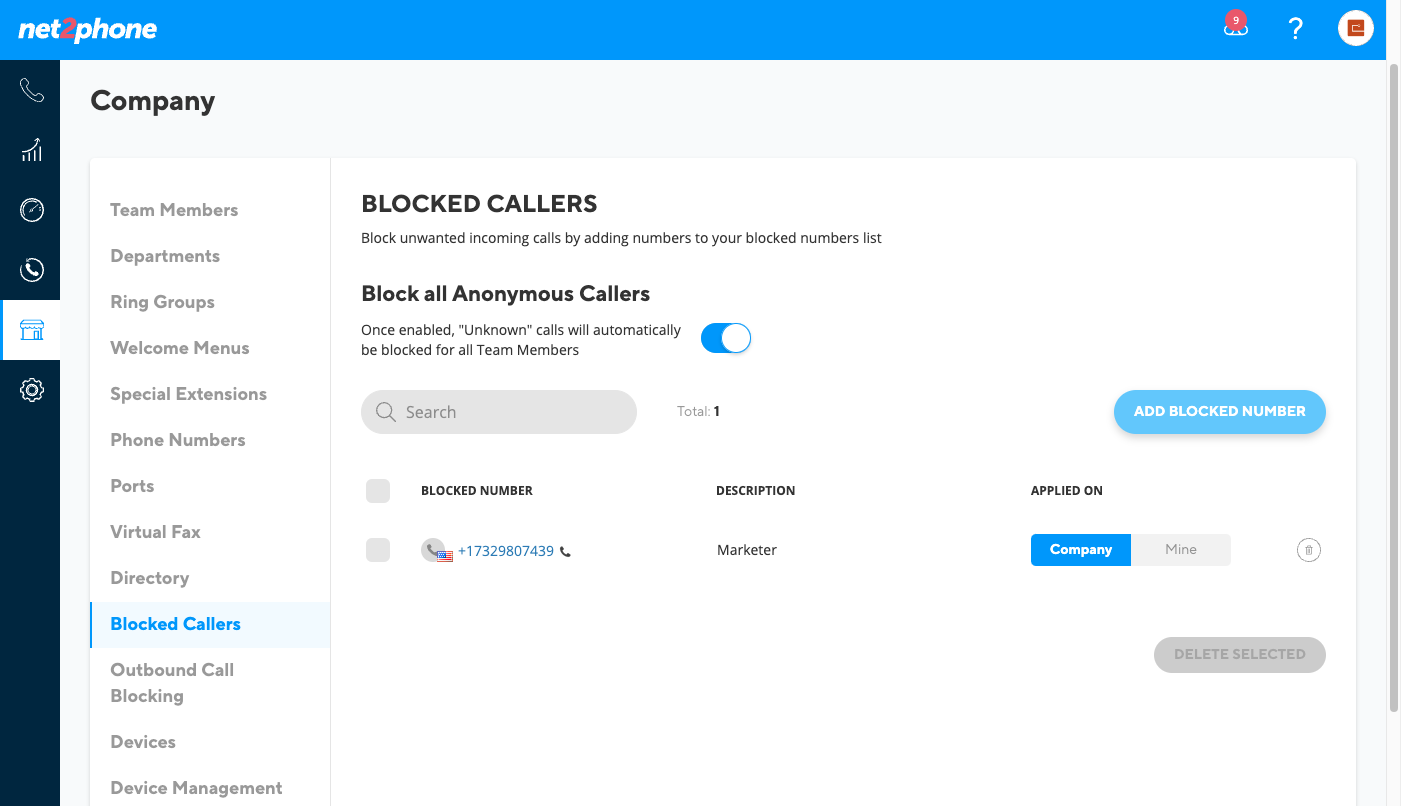Click the Blocked Number column header

coord(477,491)
